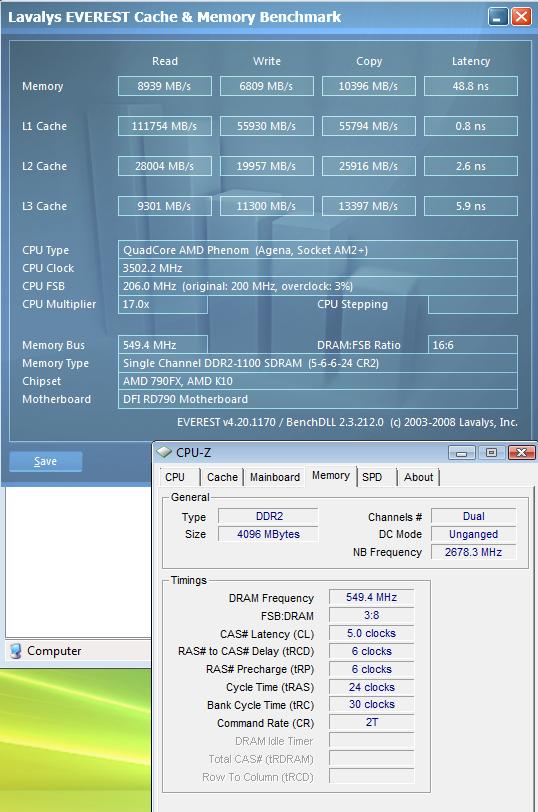Viewport: 538px width, 812px height.
Task: Close the EVEREST benchmark window
Action: (521, 17)
